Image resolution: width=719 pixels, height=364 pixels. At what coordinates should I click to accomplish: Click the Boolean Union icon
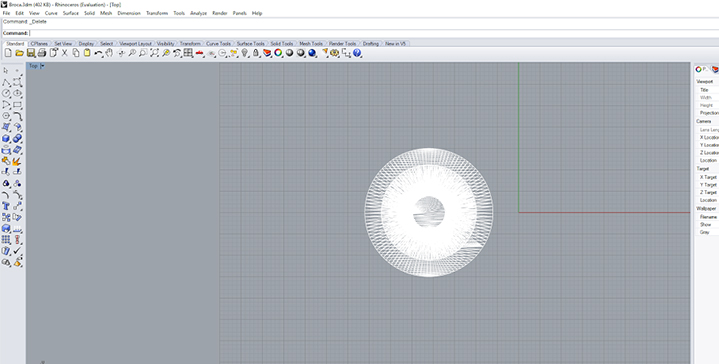(x=17, y=138)
